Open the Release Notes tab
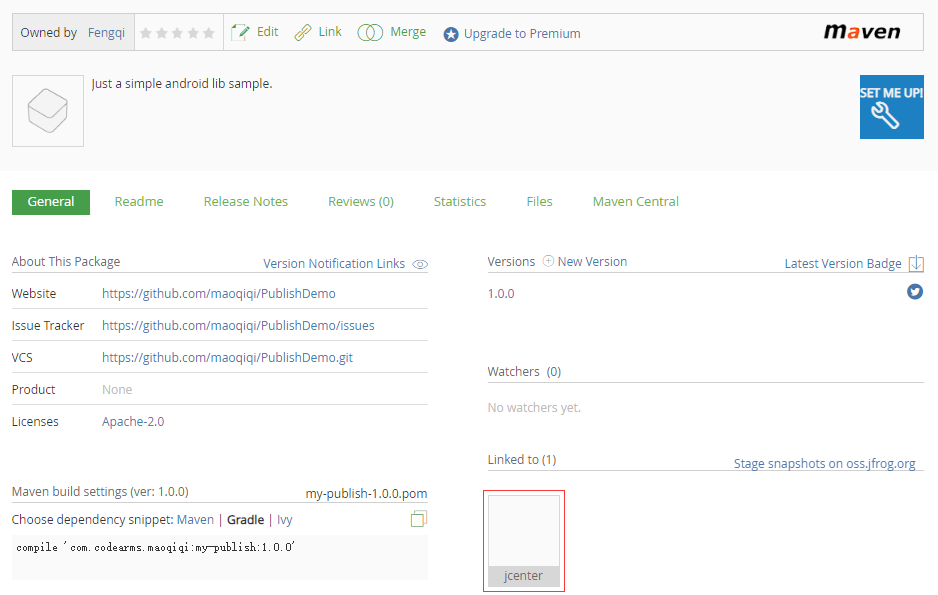 pos(245,202)
